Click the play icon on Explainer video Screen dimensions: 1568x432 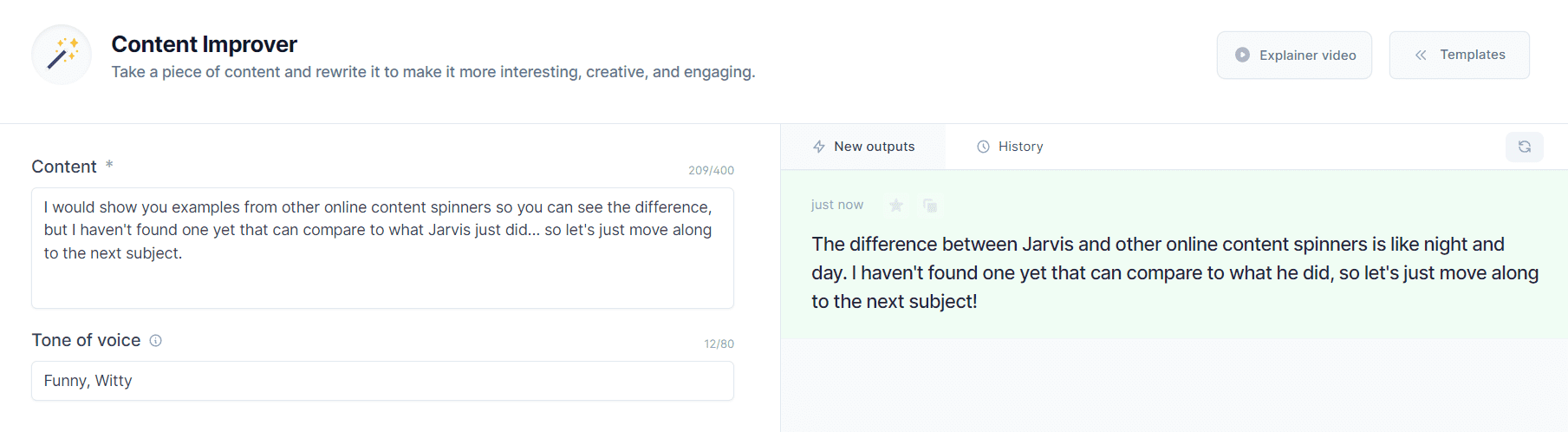[1242, 55]
